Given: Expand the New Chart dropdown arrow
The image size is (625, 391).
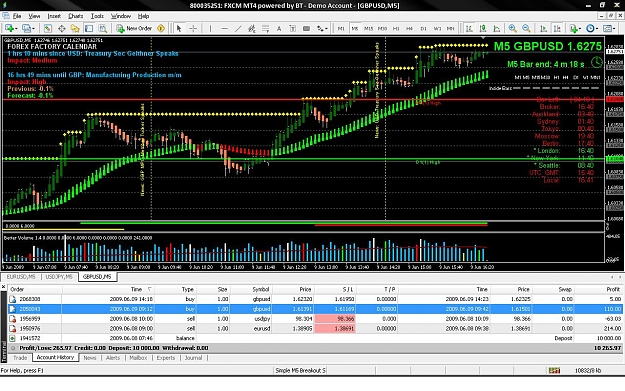Looking at the screenshot, I should [x=16, y=28].
